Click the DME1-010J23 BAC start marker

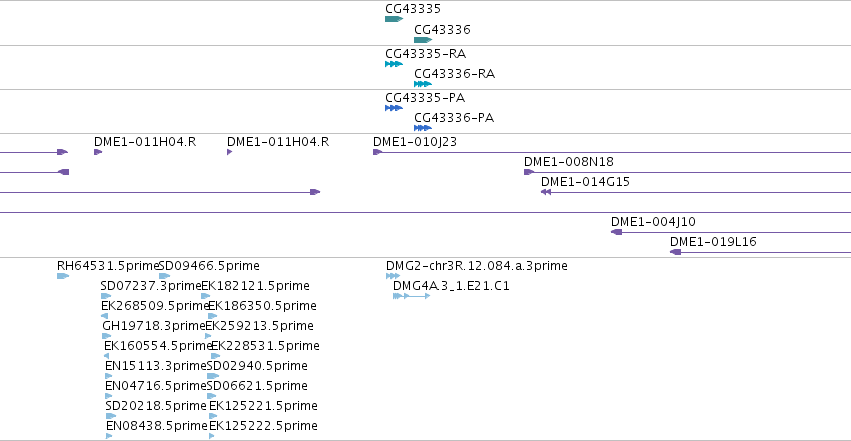377,152
